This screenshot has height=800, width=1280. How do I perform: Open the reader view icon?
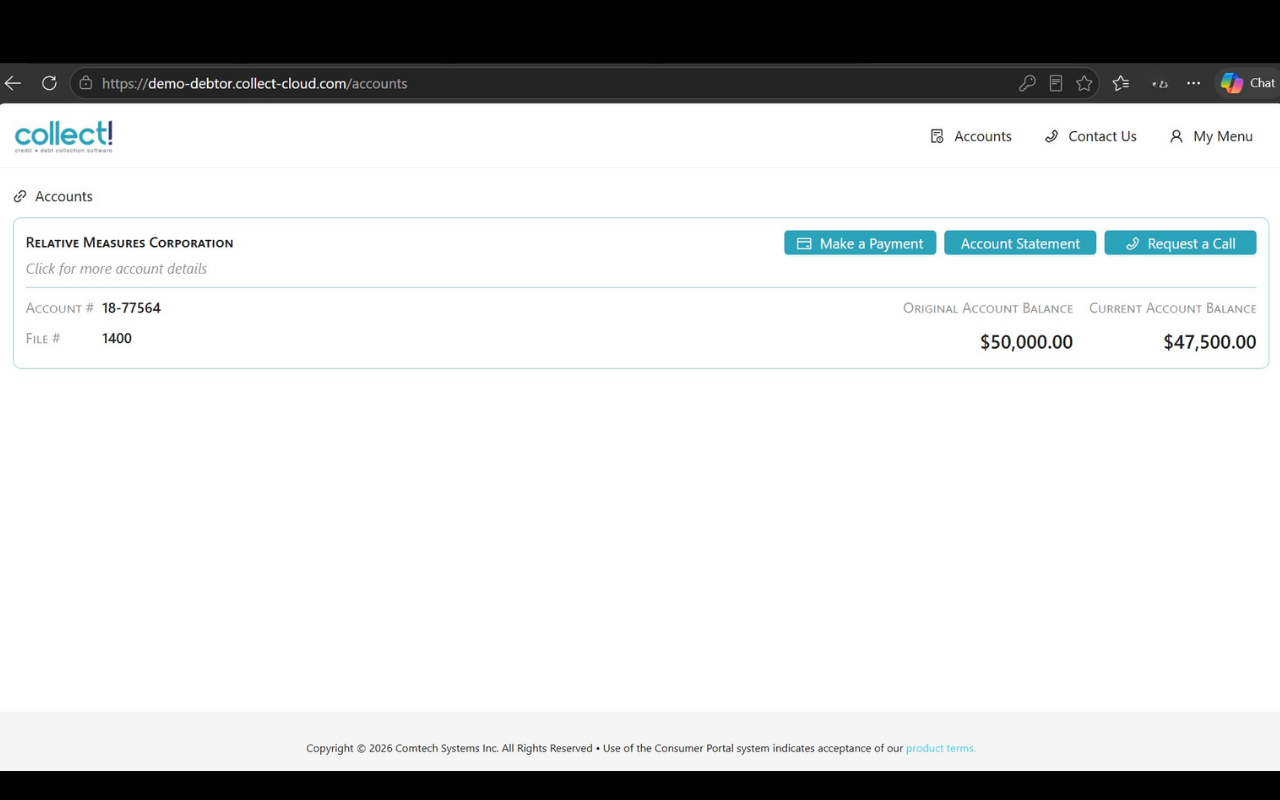[x=1056, y=83]
